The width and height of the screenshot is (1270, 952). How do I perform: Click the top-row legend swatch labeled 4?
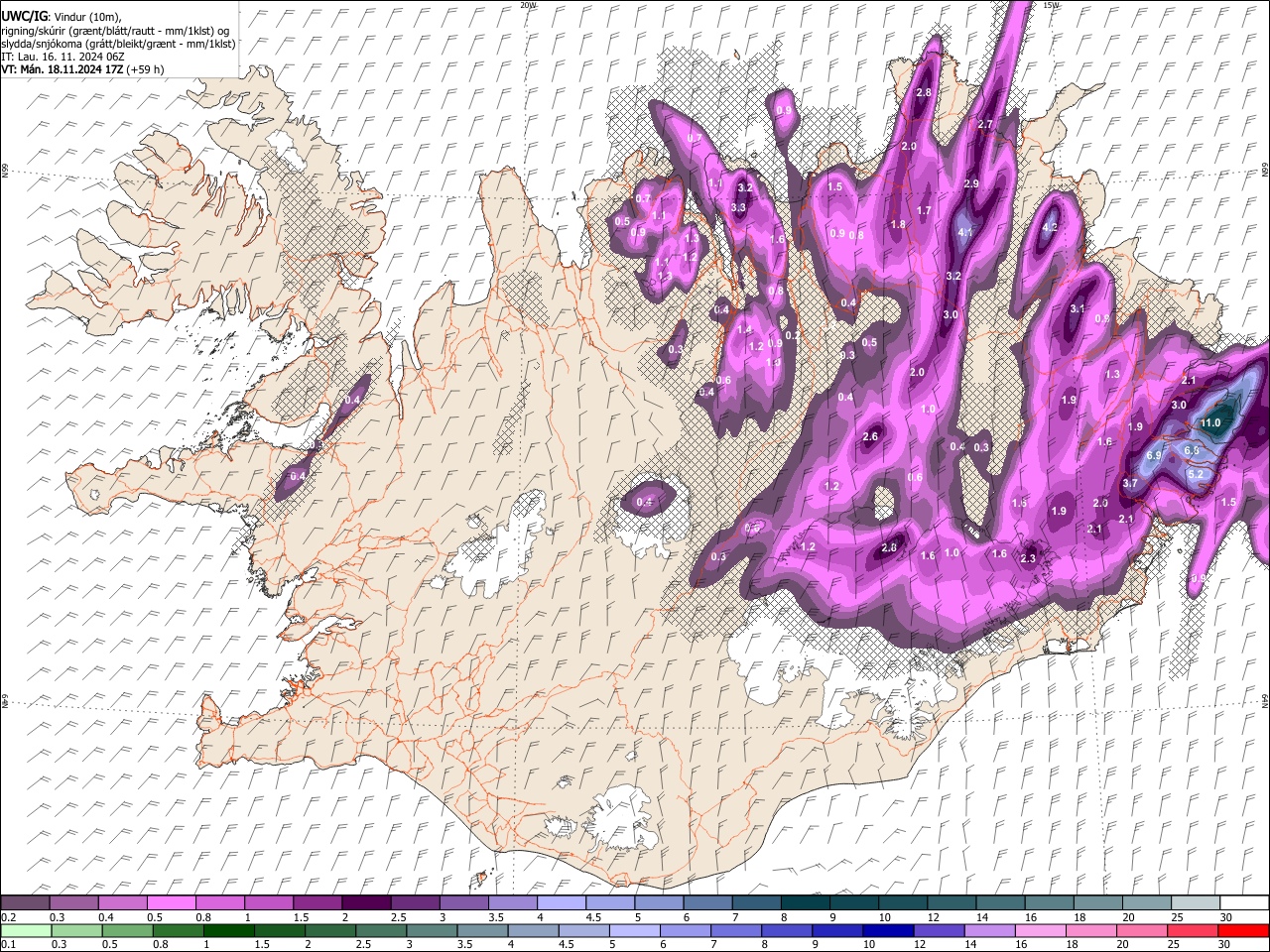(x=562, y=903)
